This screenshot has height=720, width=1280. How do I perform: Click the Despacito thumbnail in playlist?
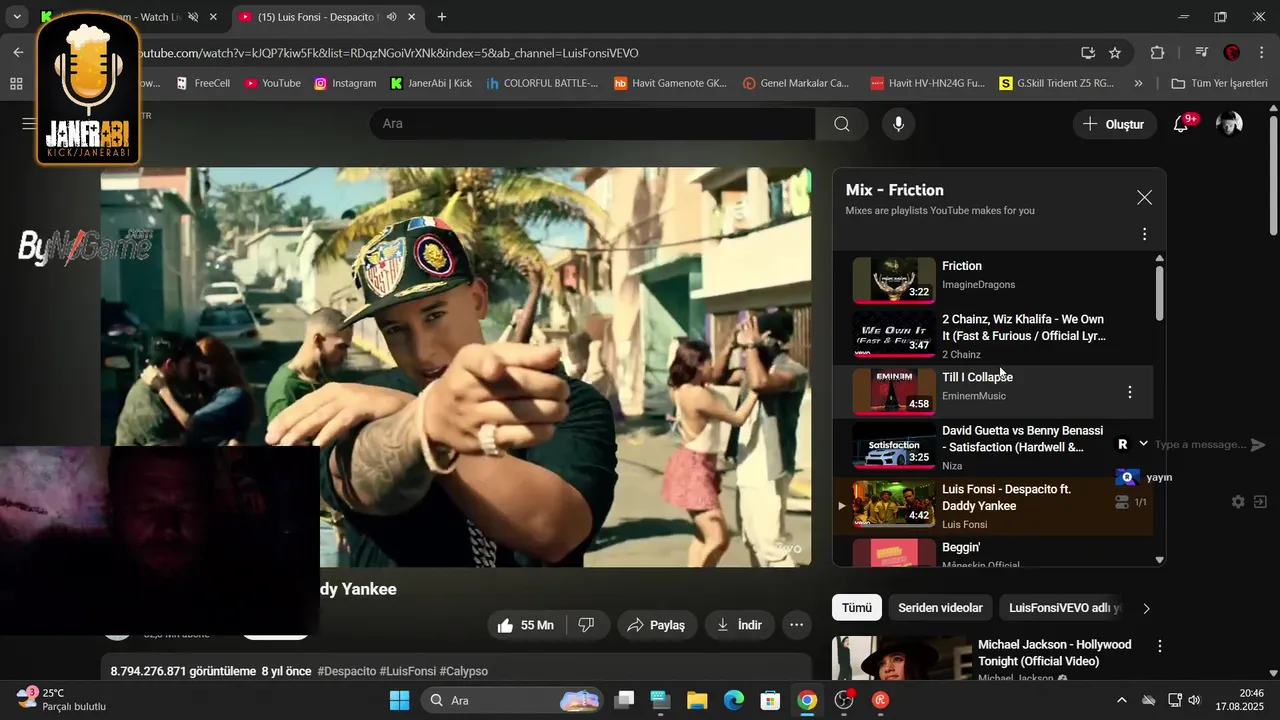[x=894, y=504]
